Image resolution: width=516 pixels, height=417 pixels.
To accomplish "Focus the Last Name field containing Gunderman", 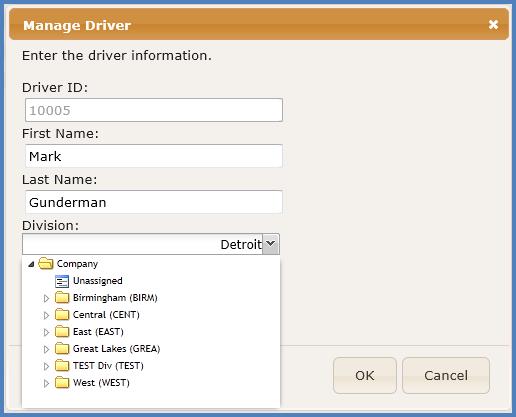I will [x=154, y=202].
